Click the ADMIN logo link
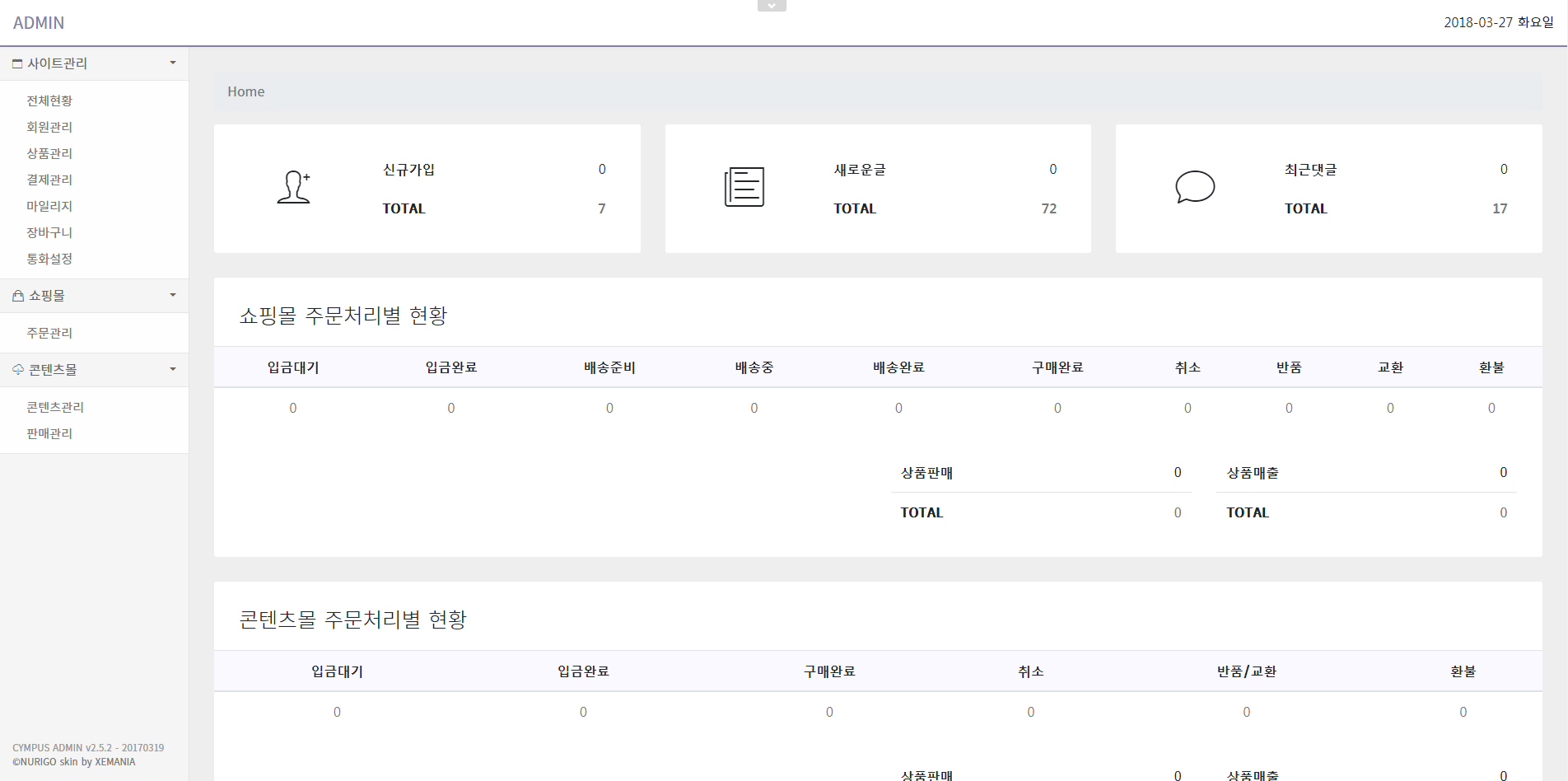The image size is (1568, 781). click(39, 23)
